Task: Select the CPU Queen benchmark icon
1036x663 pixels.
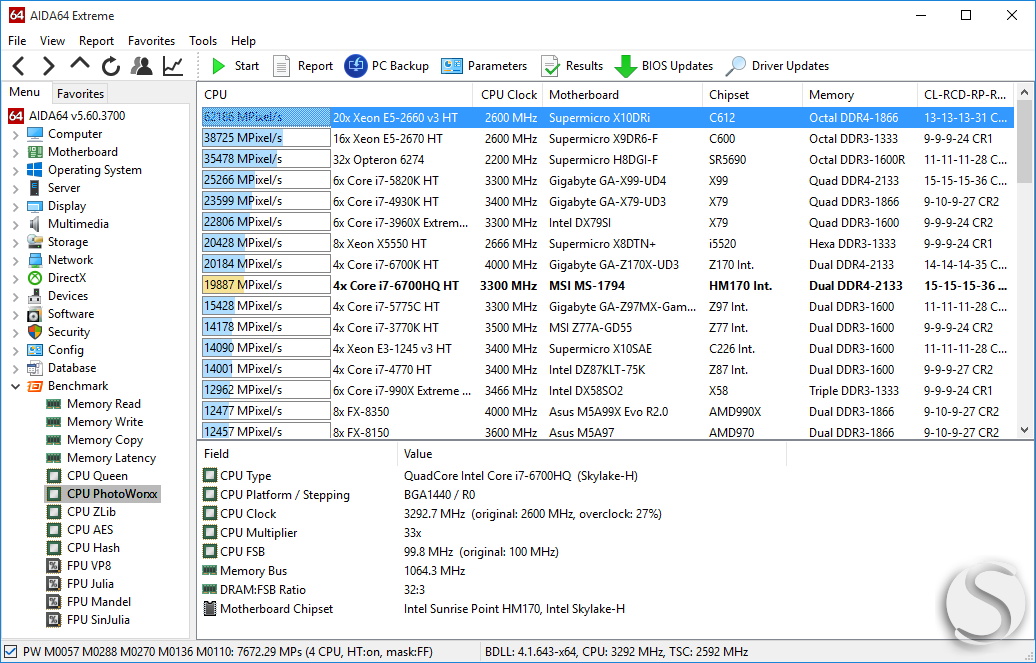Action: pos(54,476)
